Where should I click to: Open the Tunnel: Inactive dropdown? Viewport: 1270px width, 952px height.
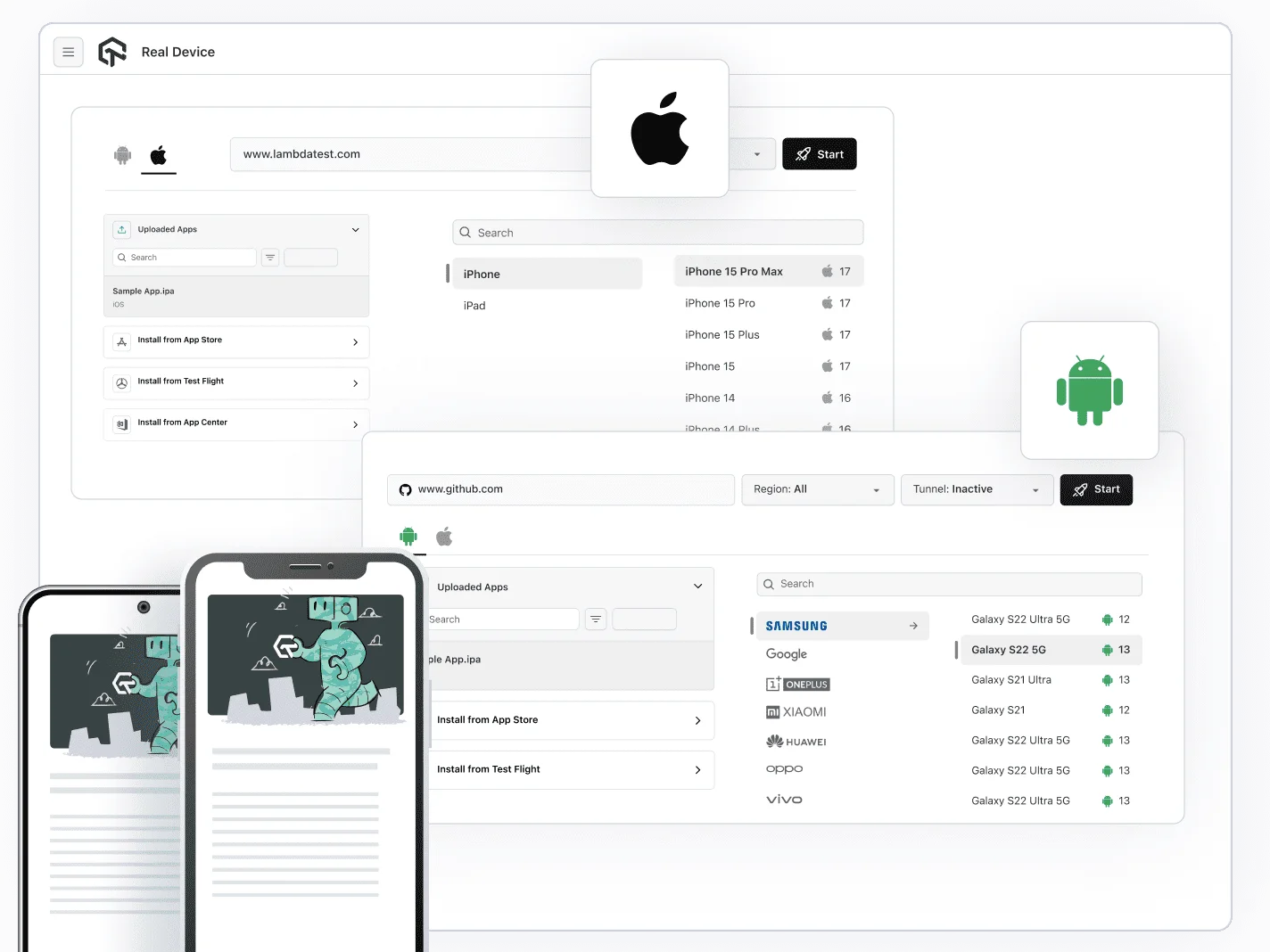click(x=977, y=489)
